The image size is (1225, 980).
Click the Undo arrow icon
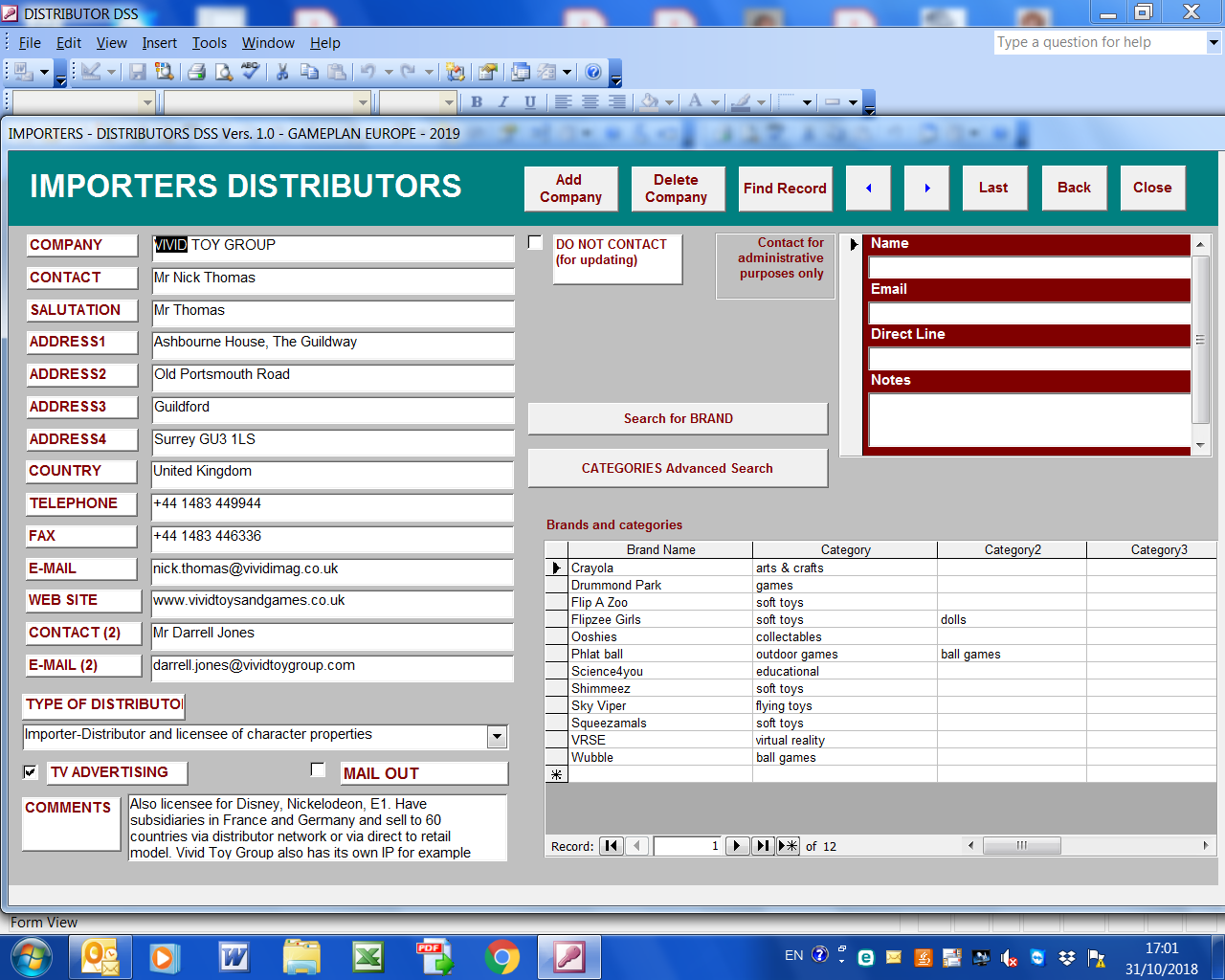coord(367,72)
